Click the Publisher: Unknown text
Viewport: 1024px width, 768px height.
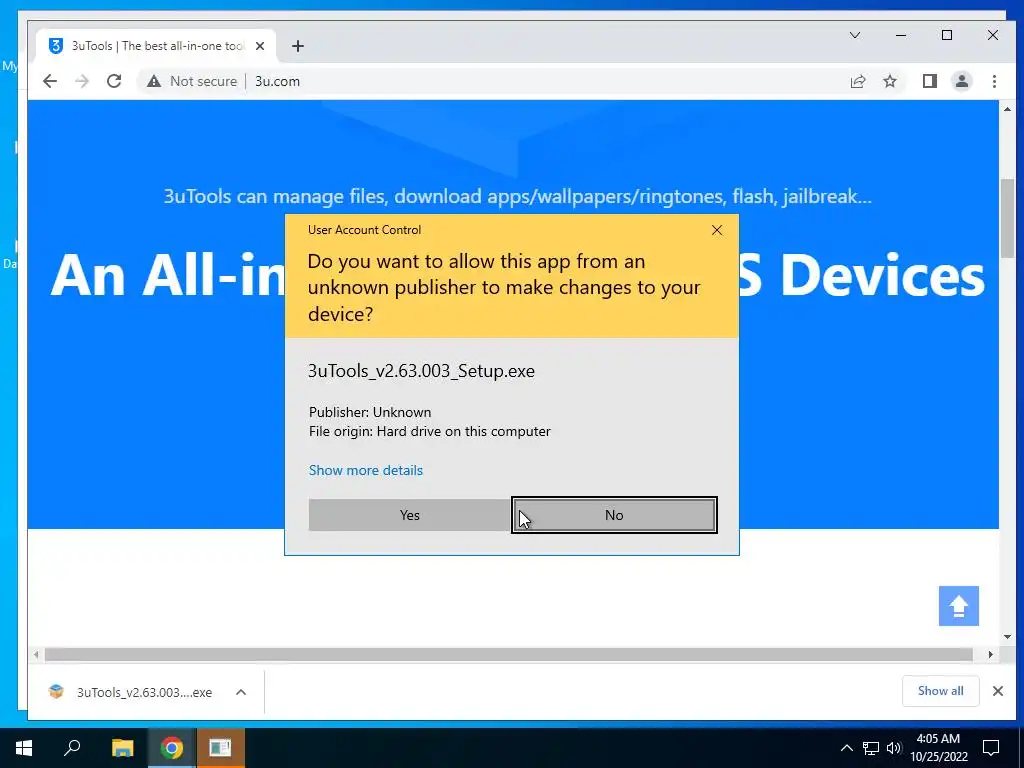click(370, 412)
